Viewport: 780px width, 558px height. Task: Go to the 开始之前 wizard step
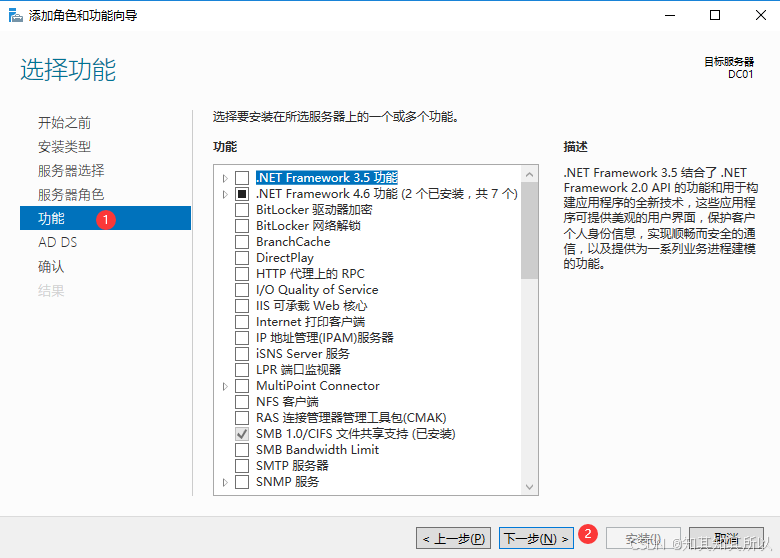tap(64, 122)
